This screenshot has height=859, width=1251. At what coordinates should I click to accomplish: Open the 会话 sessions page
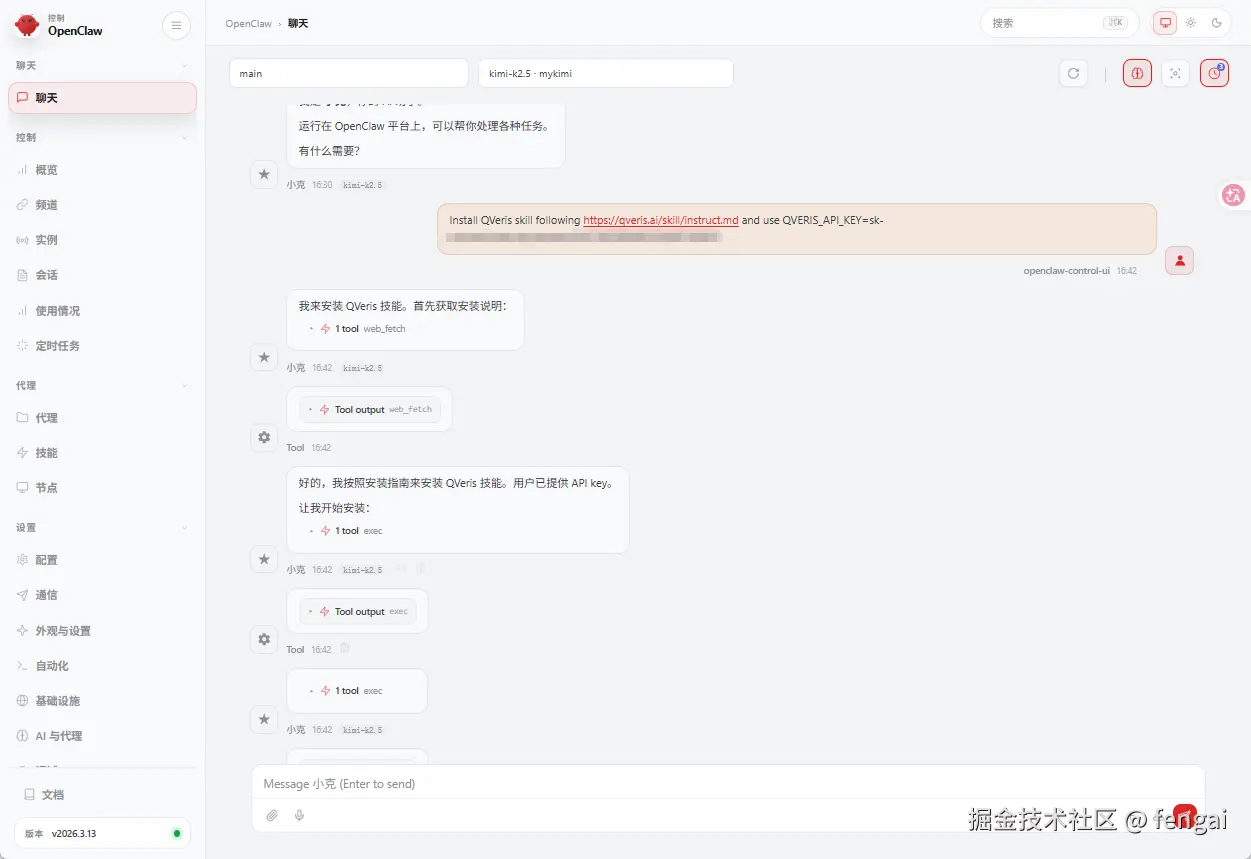[x=102, y=275]
